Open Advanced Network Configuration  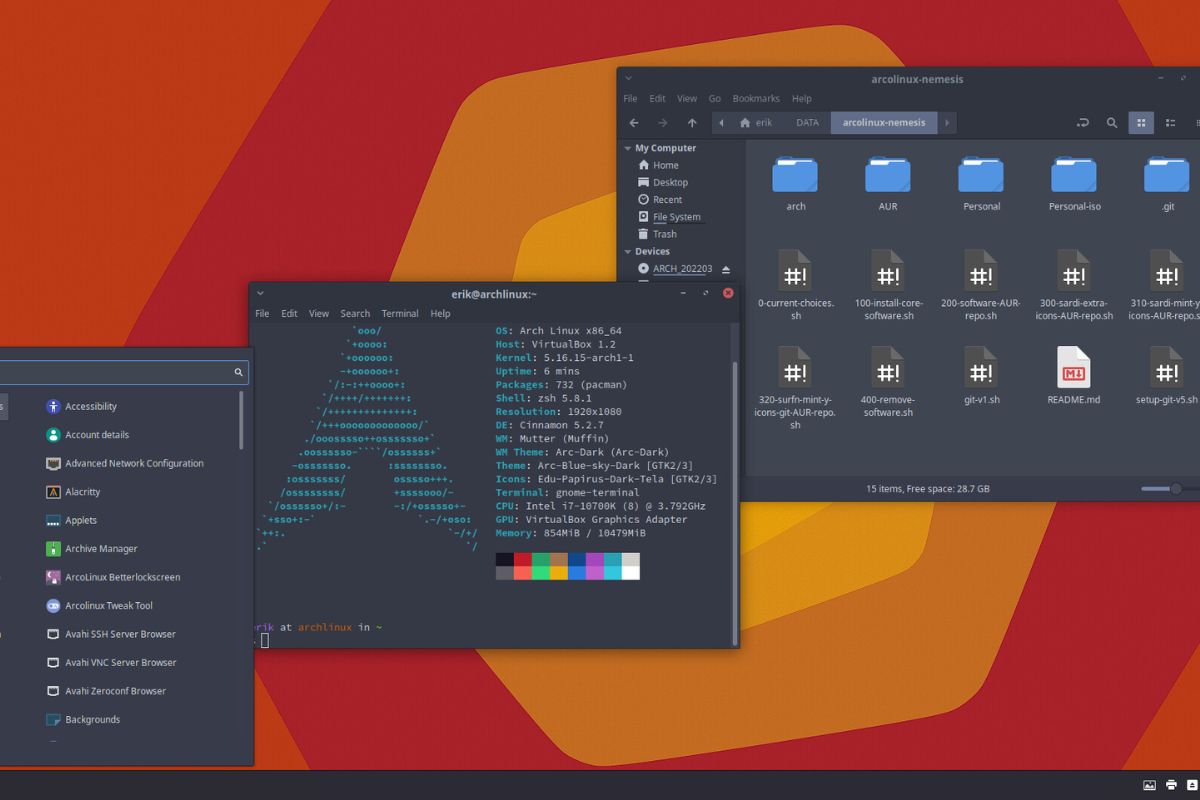[124, 463]
